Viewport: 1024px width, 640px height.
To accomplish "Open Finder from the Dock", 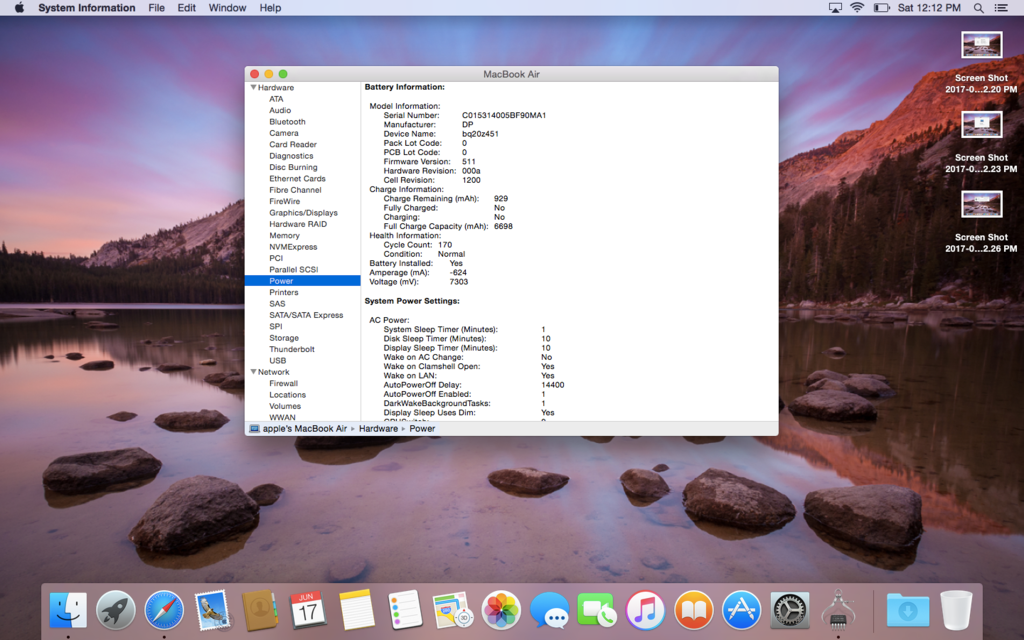I will tap(68, 610).
